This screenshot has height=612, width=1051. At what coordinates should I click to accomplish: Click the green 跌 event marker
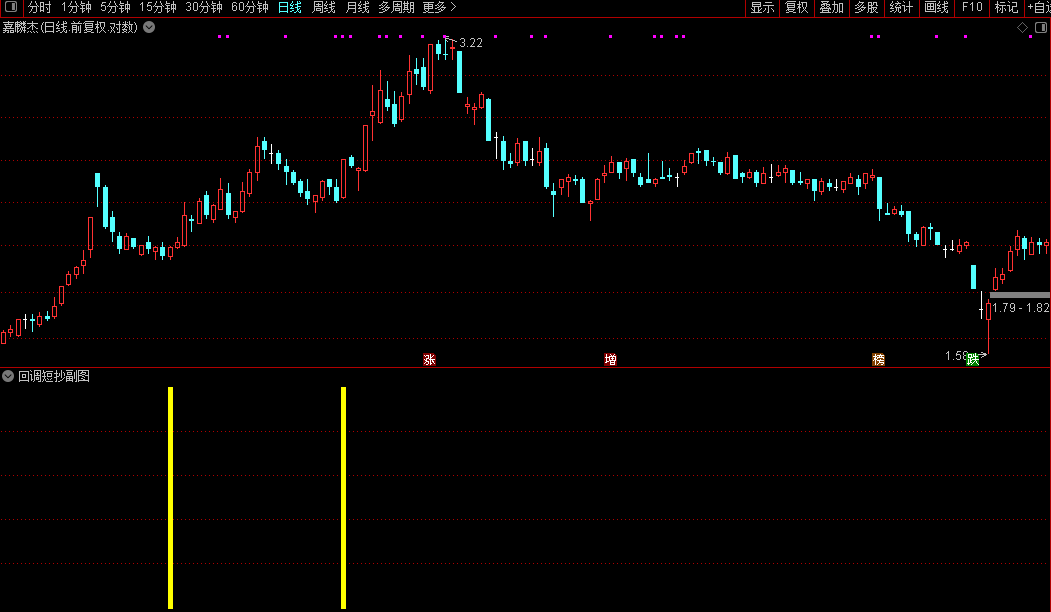[x=973, y=359]
